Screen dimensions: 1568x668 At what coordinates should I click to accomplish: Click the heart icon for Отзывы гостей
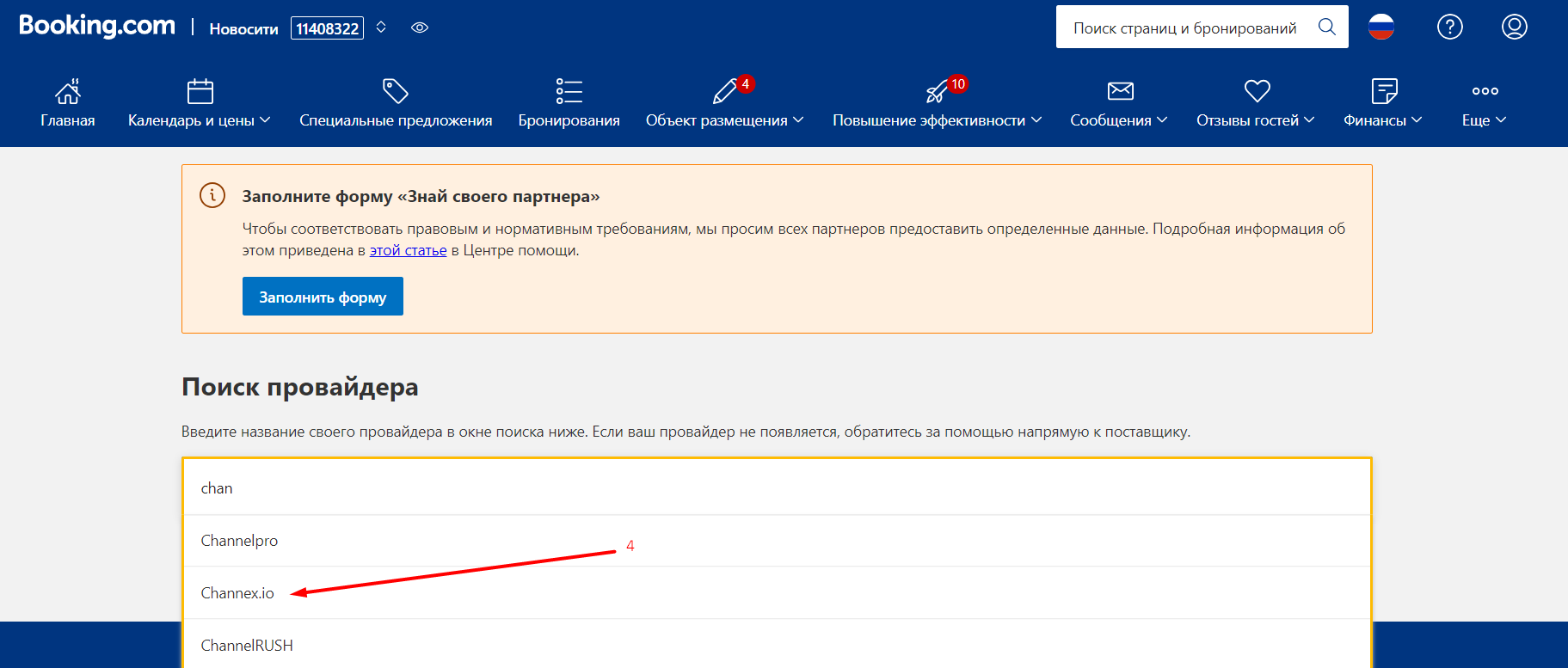pos(1257,91)
